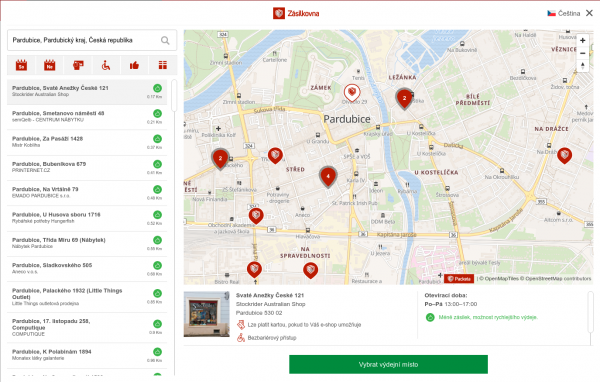Select Pardubice, Palackého 1932 (Little Things Outlet)
The height and width of the screenshot is (382, 600).
pyautogui.click(x=87, y=297)
